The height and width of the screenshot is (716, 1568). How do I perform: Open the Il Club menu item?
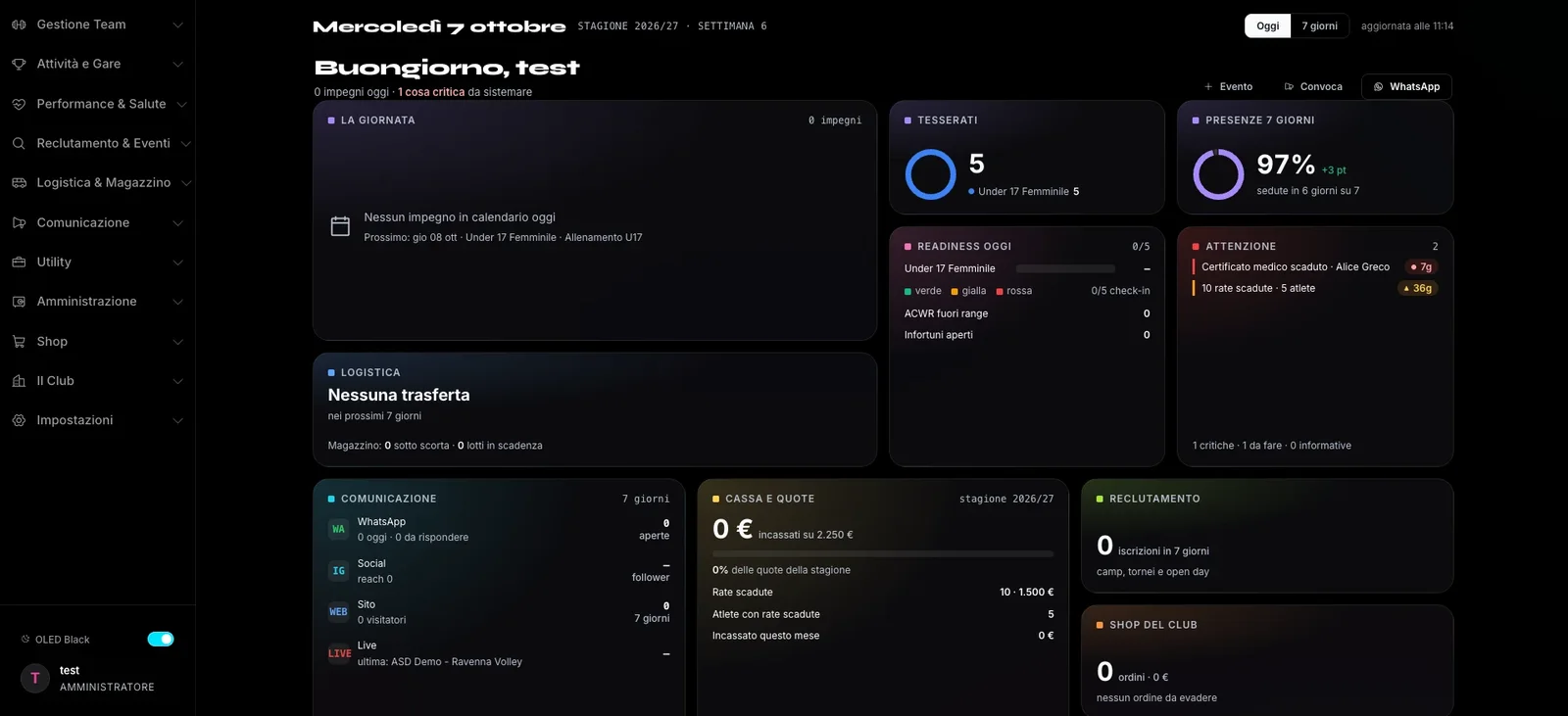(97, 380)
